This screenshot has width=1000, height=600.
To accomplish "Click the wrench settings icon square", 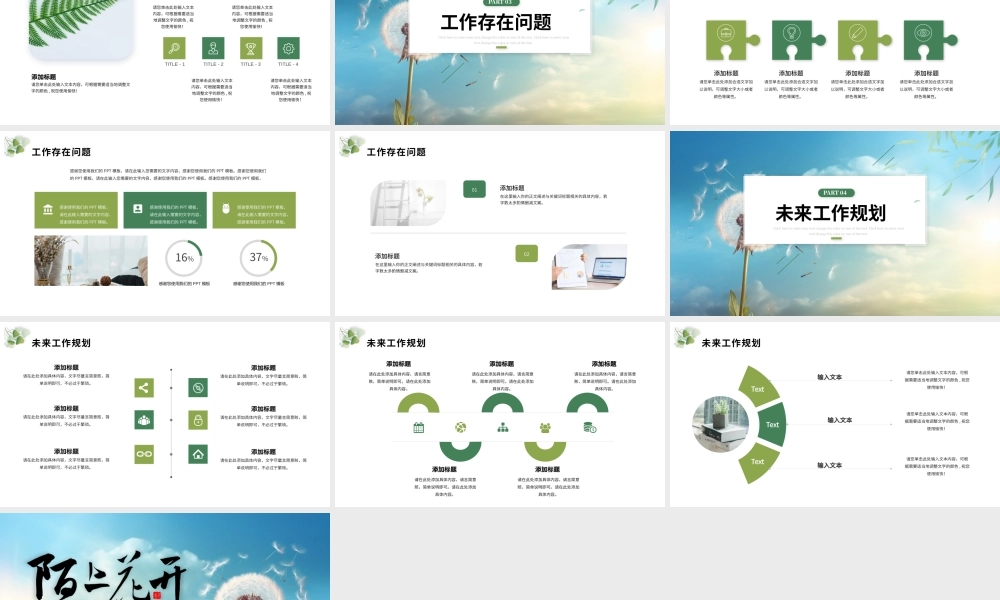I will point(198,388).
